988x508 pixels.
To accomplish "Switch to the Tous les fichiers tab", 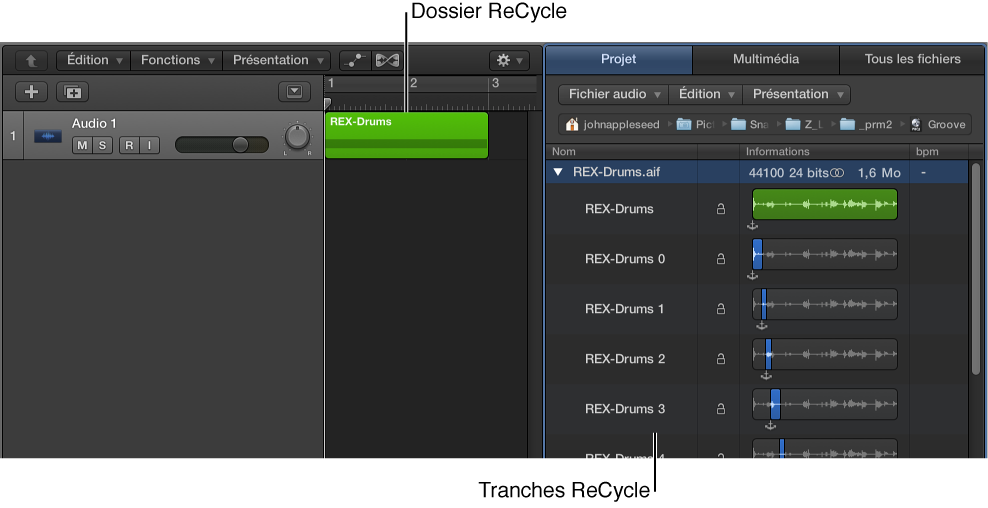I will point(912,59).
